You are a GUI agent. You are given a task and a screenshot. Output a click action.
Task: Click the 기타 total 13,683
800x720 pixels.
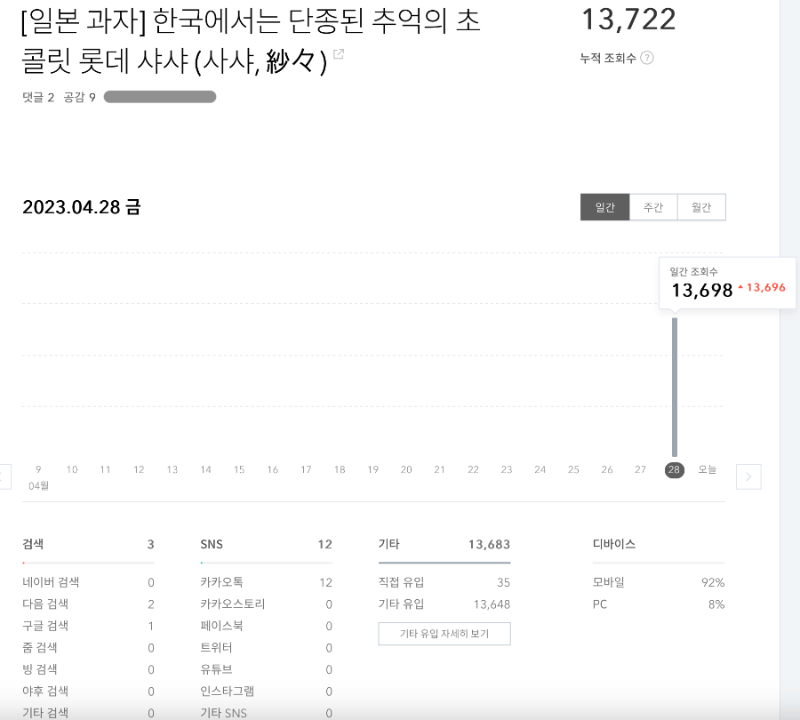[489, 544]
